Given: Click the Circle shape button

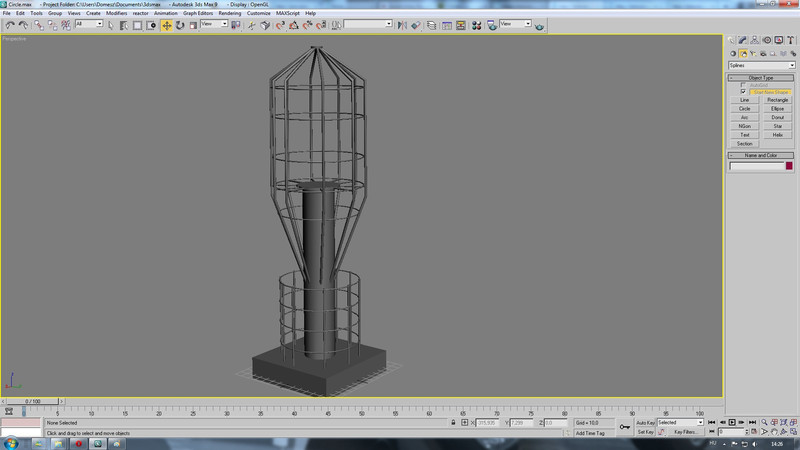Looking at the screenshot, I should coord(744,108).
